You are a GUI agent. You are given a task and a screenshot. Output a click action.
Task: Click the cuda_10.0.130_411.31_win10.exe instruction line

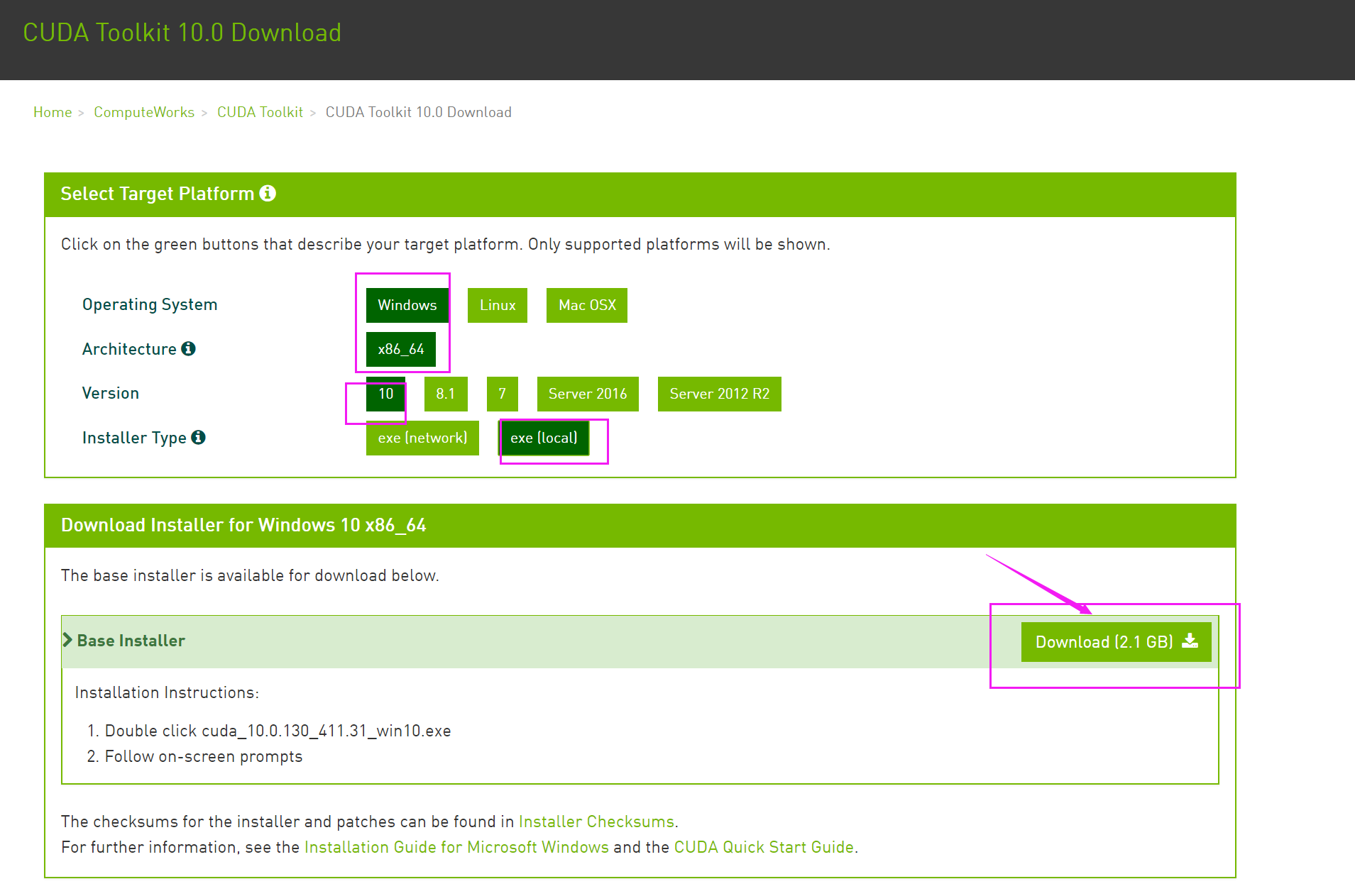pos(278,731)
